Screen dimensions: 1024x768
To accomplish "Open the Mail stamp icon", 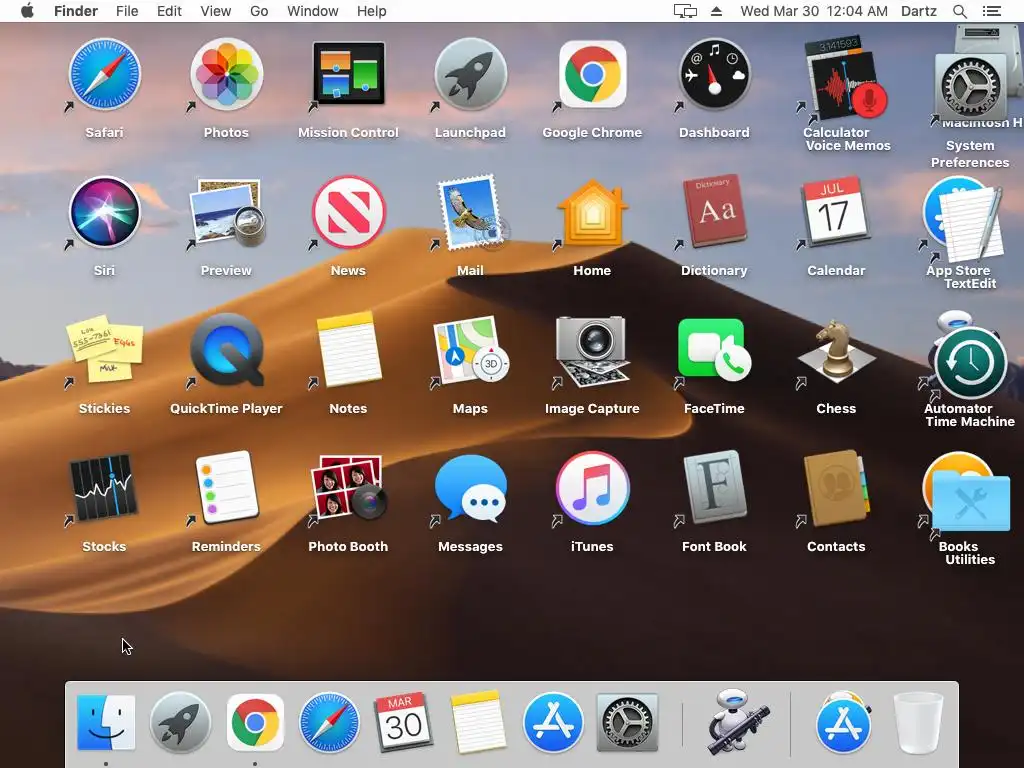I will tap(472, 213).
